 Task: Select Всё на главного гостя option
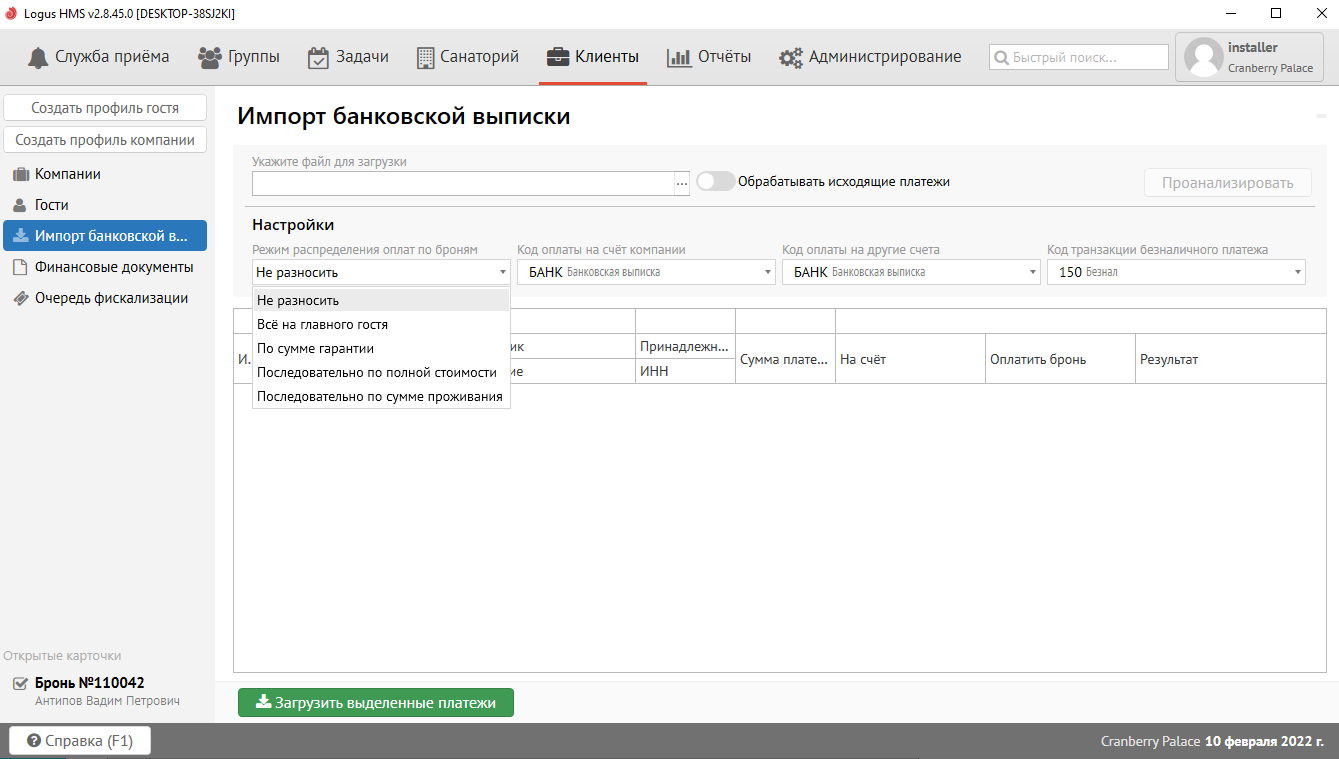(x=322, y=324)
